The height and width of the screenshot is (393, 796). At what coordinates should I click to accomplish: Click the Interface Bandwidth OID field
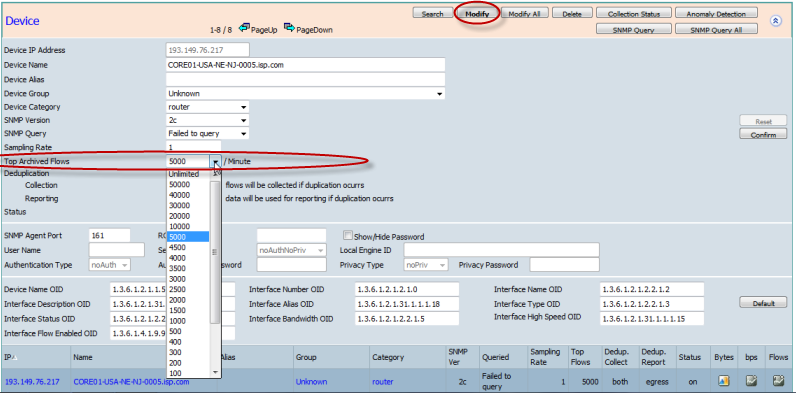(x=407, y=318)
